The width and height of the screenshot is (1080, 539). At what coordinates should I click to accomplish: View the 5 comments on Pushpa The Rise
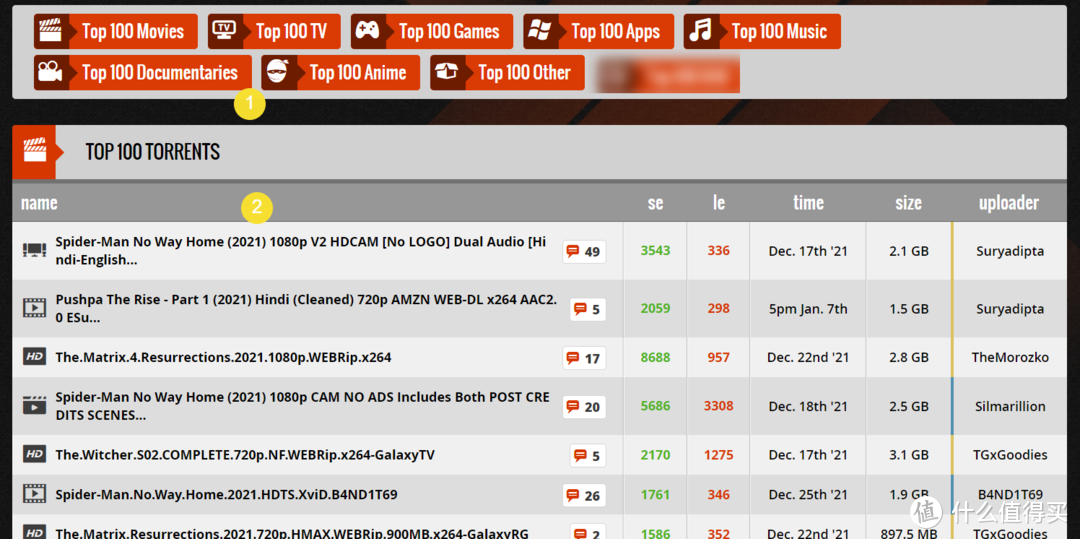pos(588,309)
